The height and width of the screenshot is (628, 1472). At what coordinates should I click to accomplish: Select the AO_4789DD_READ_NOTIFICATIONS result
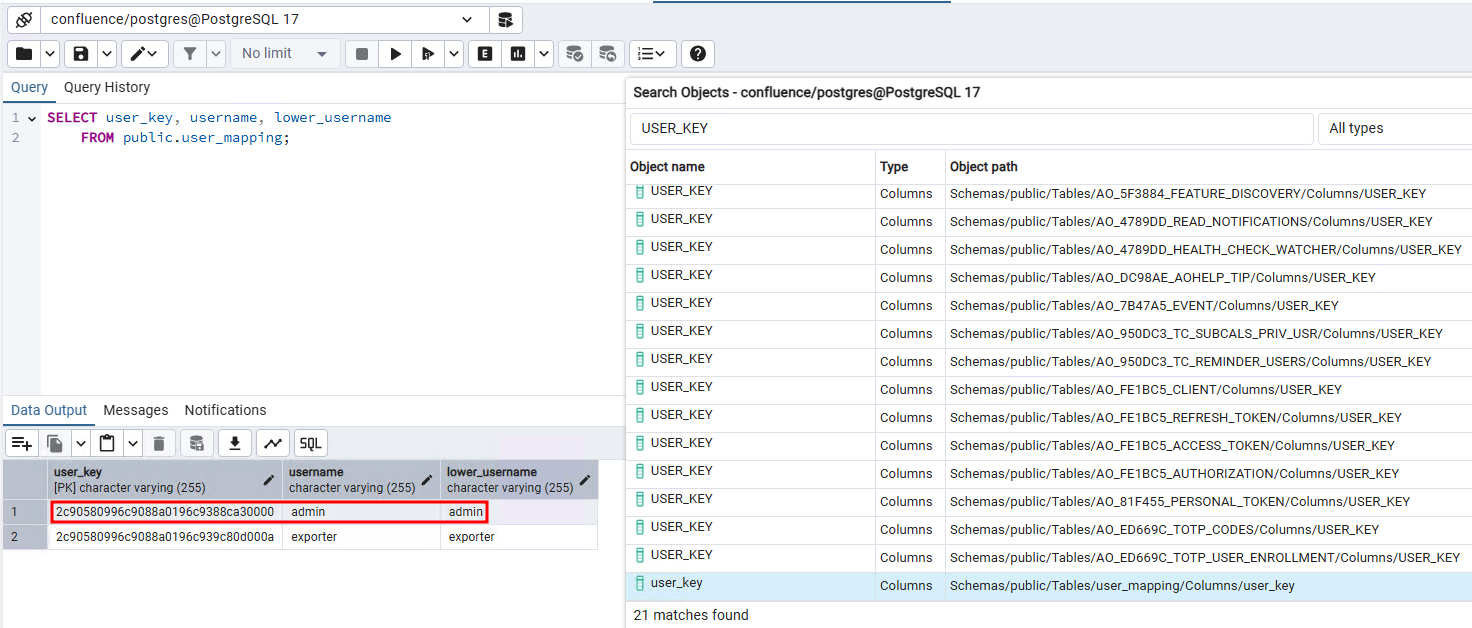pos(1049,221)
